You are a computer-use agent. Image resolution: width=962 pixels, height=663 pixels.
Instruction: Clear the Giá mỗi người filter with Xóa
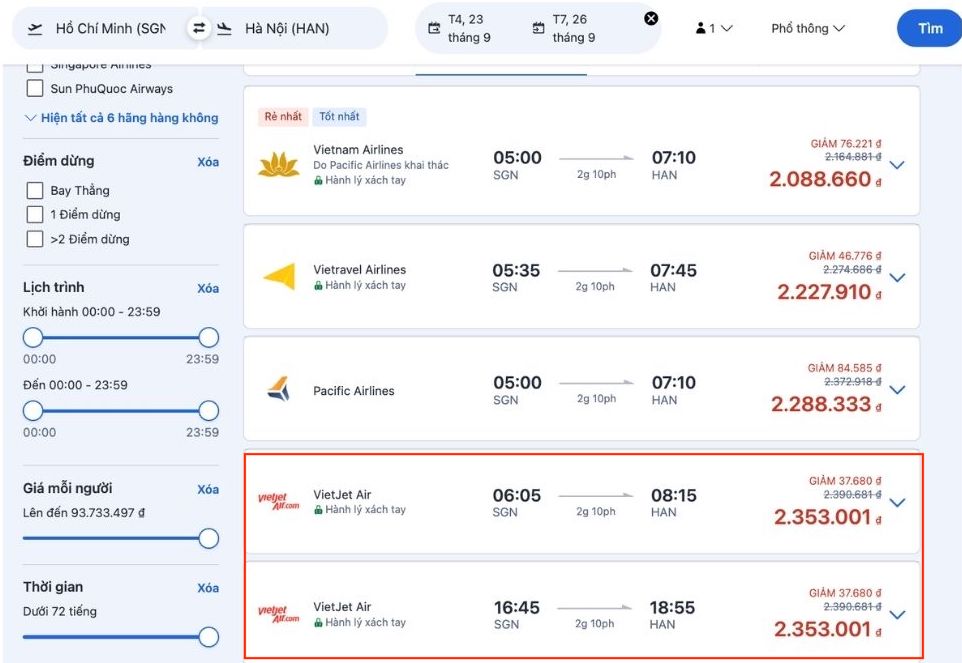[208, 489]
